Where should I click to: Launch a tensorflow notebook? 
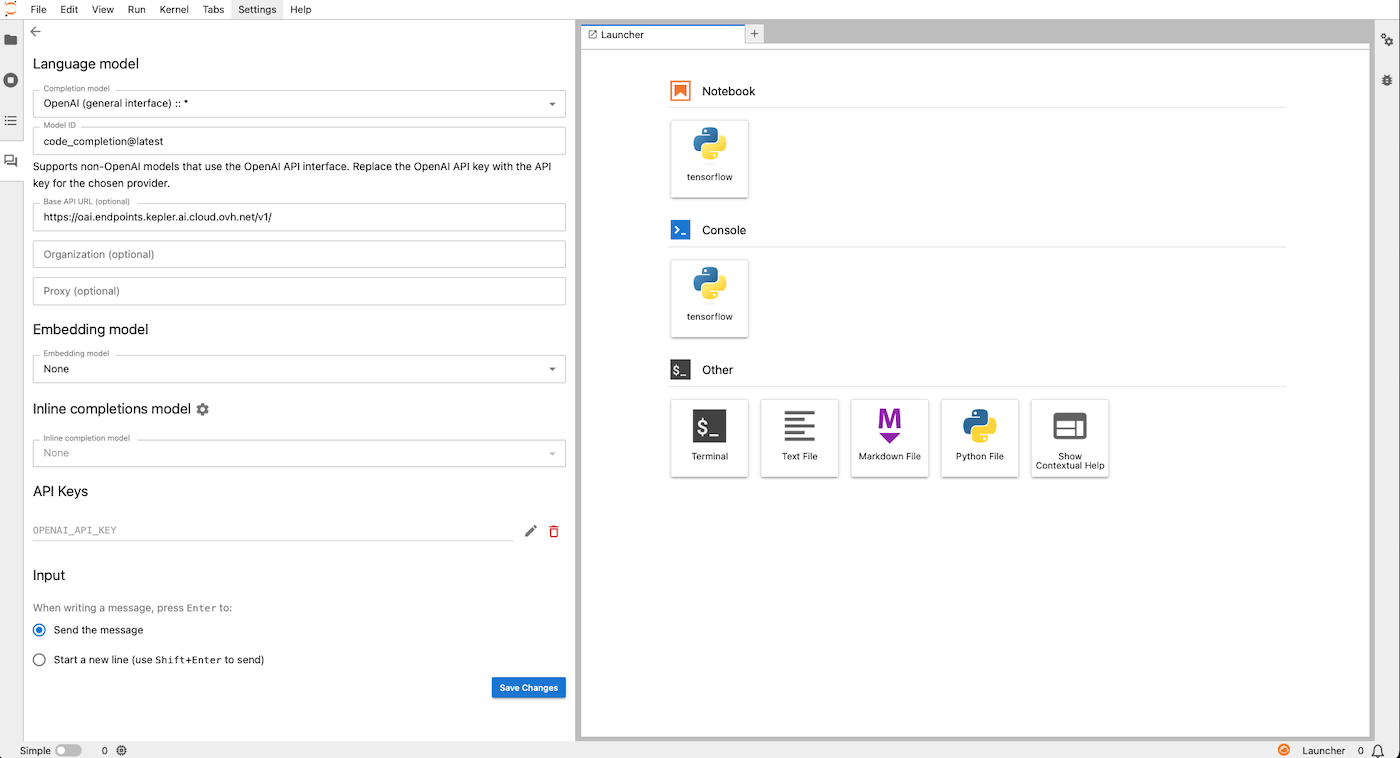click(x=709, y=158)
